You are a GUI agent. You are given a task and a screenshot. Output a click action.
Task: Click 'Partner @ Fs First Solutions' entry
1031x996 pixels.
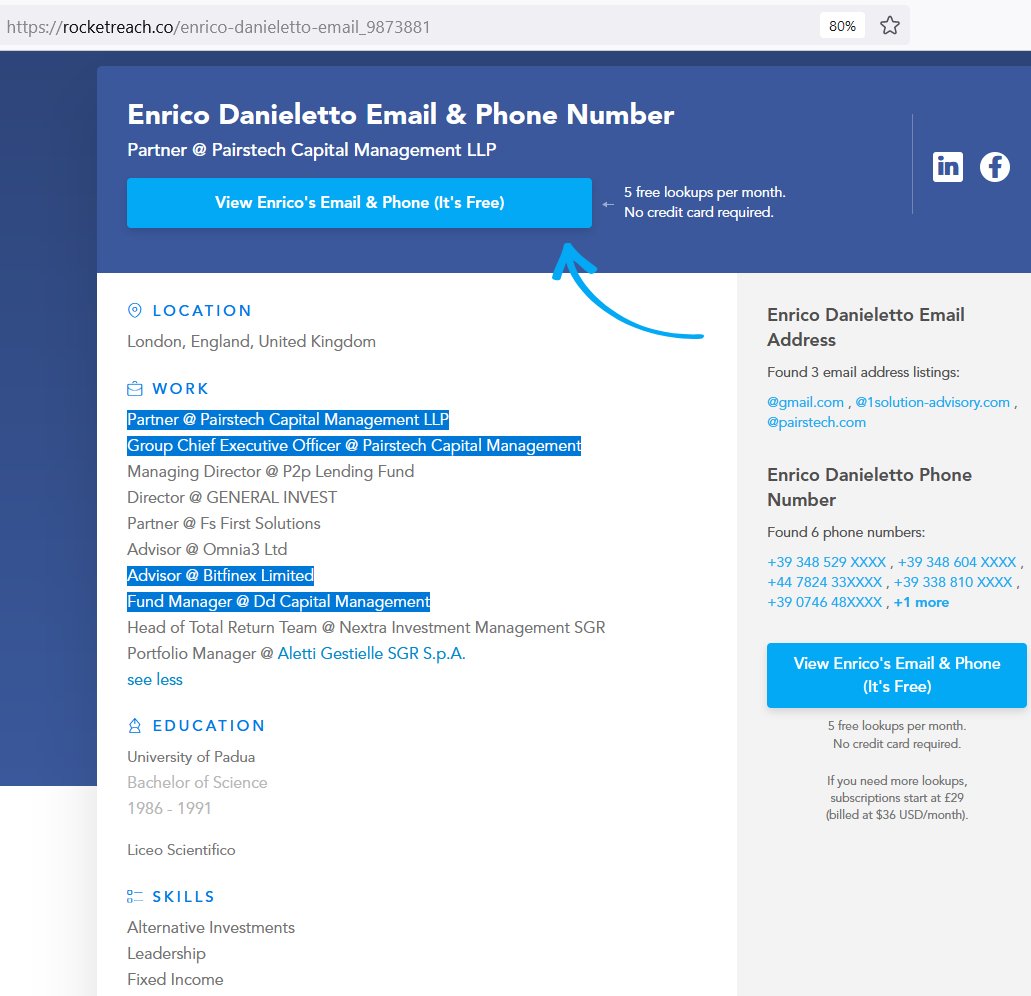pyautogui.click(x=224, y=524)
